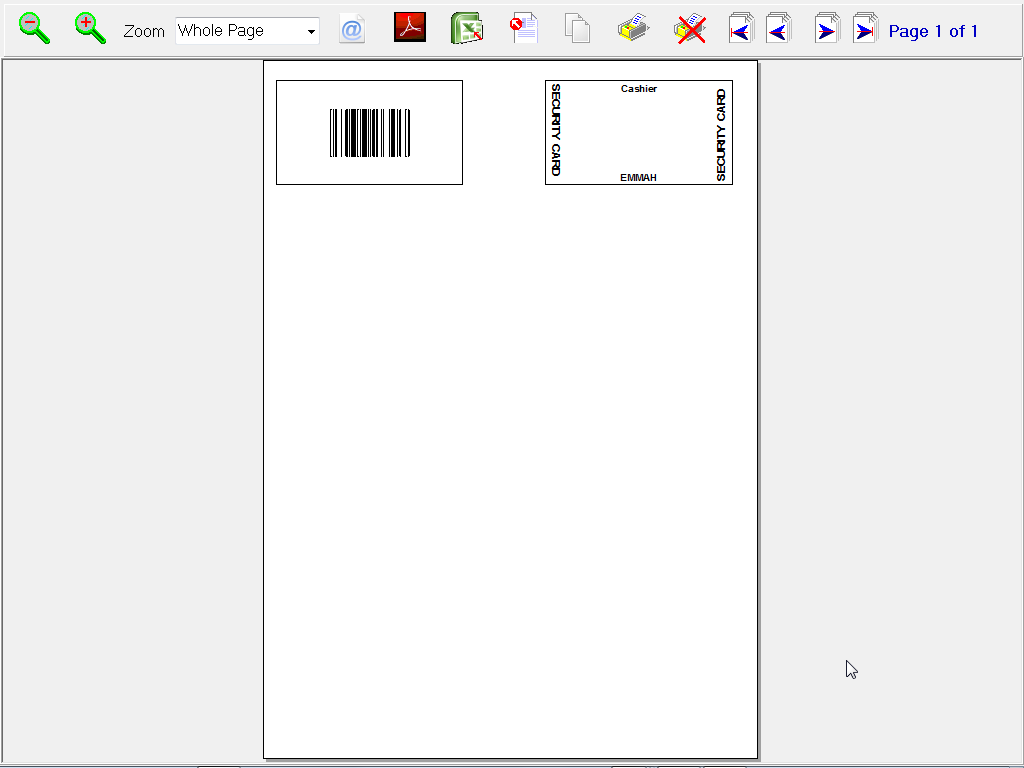Jump to the last page

[x=865, y=30]
